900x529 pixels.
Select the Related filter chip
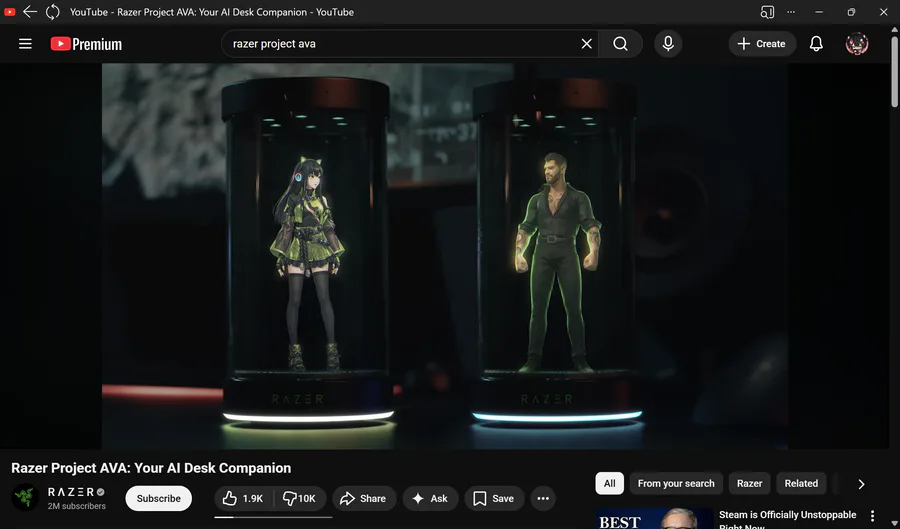(801, 484)
